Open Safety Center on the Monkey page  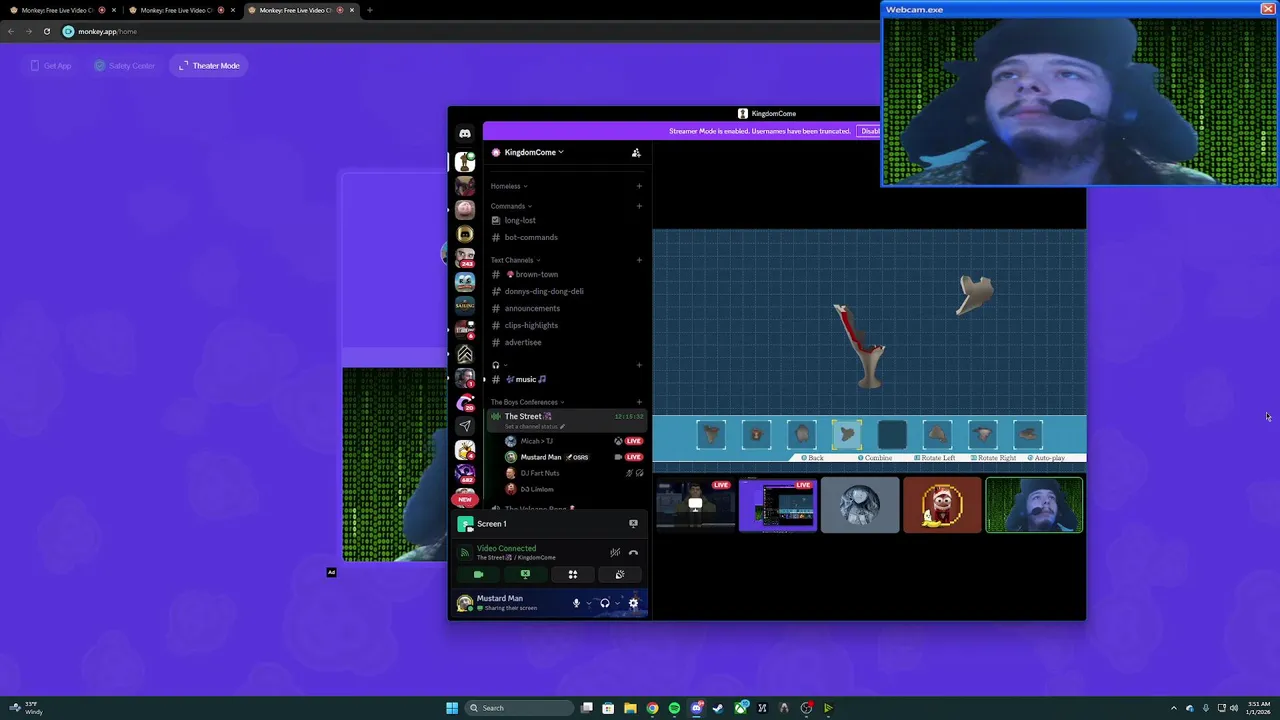(x=125, y=66)
